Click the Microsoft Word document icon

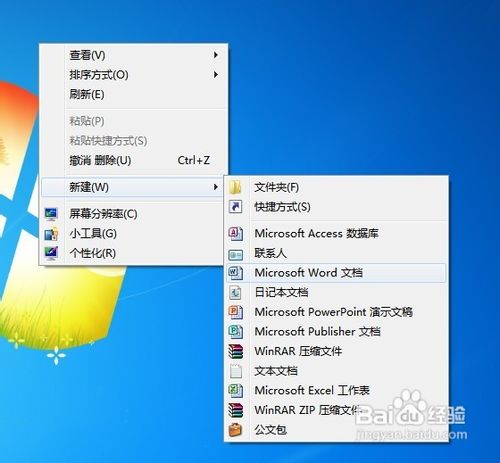pos(236,273)
